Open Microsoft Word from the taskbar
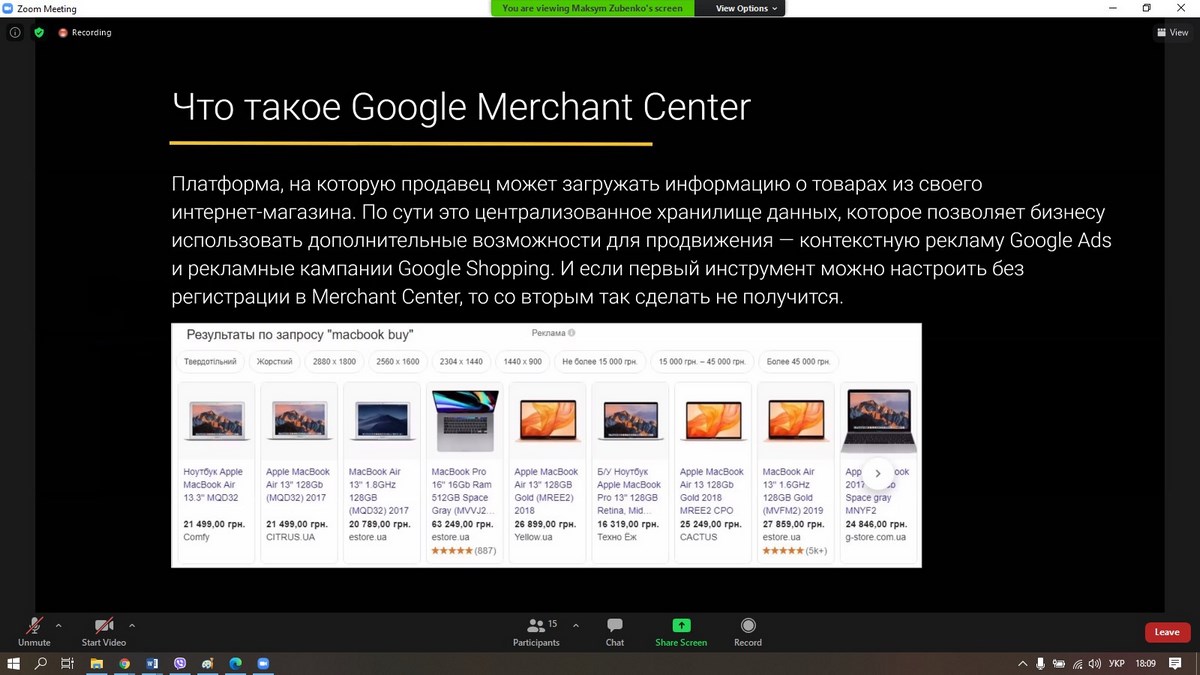1200x675 pixels. pyautogui.click(x=152, y=663)
